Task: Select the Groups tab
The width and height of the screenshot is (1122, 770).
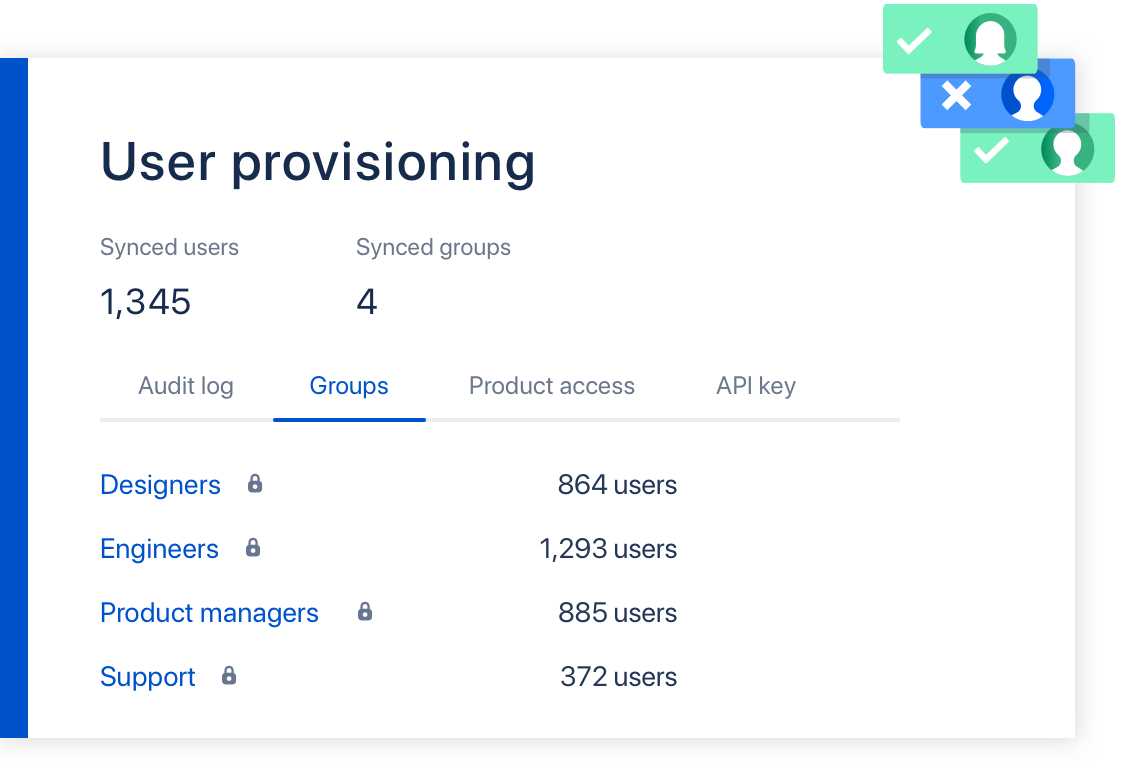Action: (349, 386)
